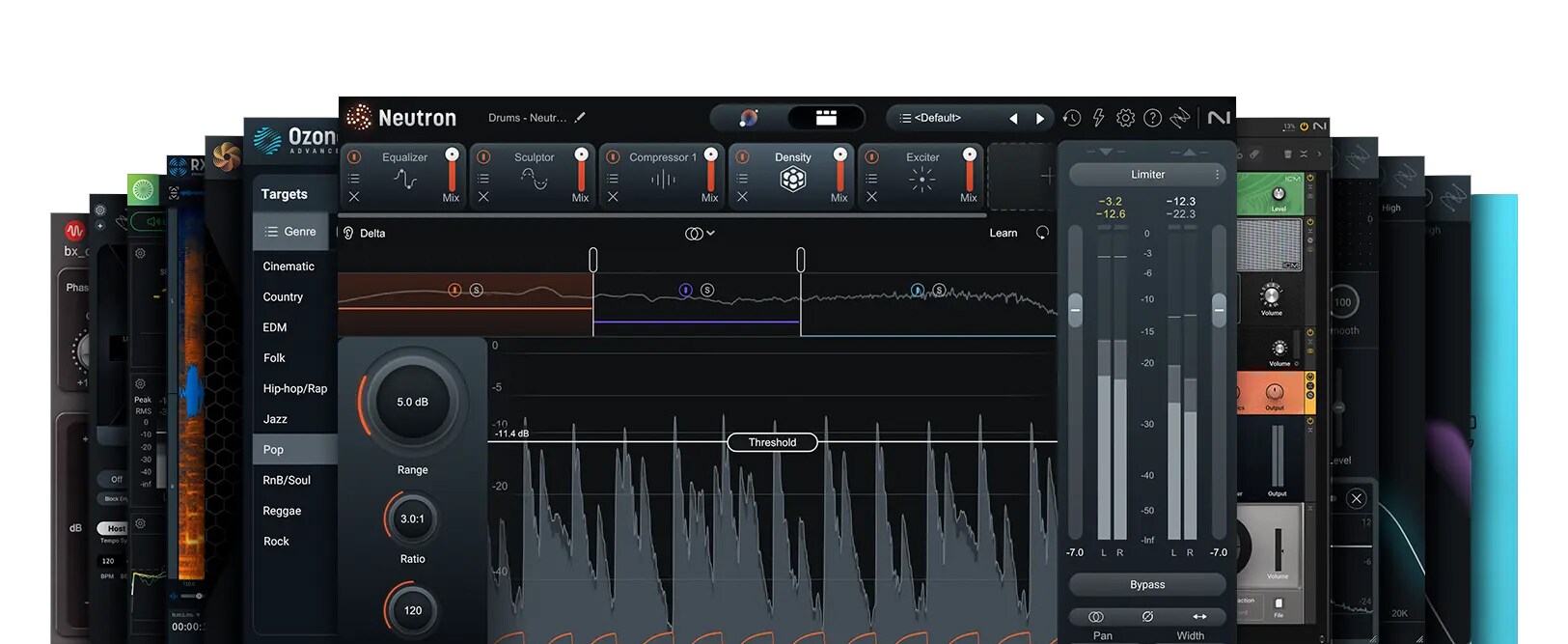This screenshot has height=644, width=1568.
Task: Open the Exciter module presets list
Action: (871, 178)
